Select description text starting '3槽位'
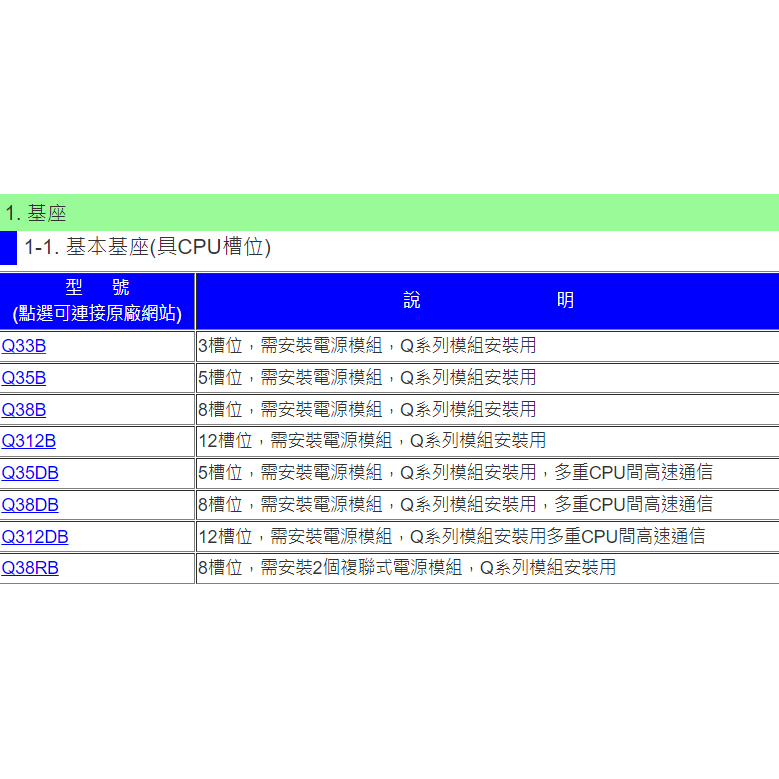The image size is (779, 779). (367, 346)
